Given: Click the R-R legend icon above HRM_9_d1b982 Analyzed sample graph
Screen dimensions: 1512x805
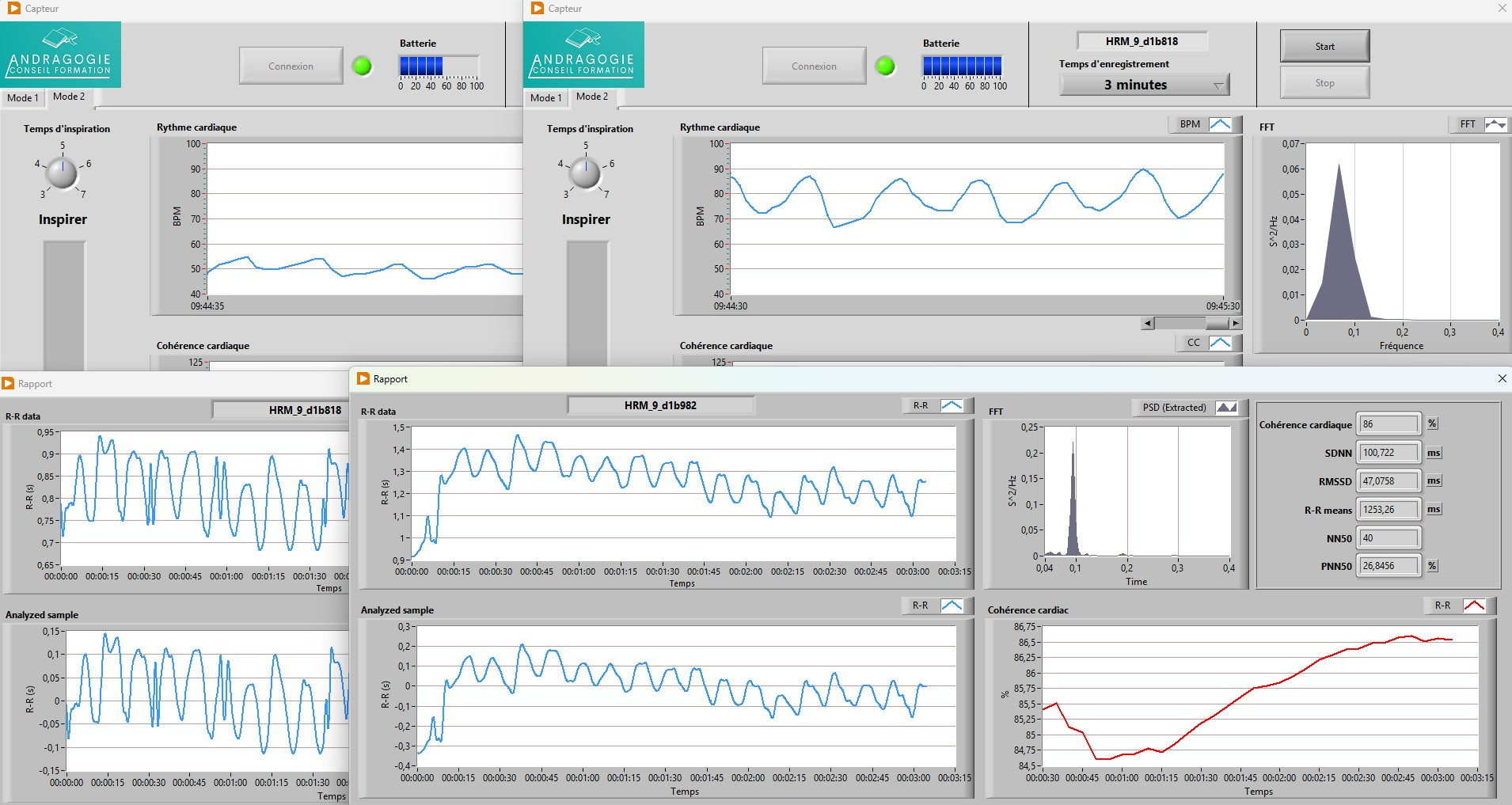Looking at the screenshot, I should pos(951,606).
